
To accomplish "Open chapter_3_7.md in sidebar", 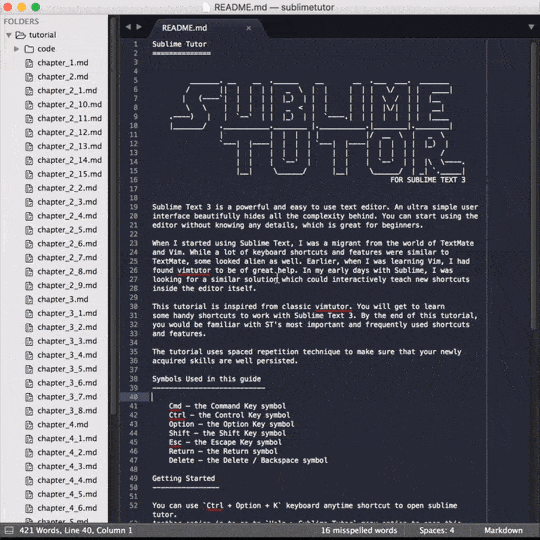I will coord(67,397).
